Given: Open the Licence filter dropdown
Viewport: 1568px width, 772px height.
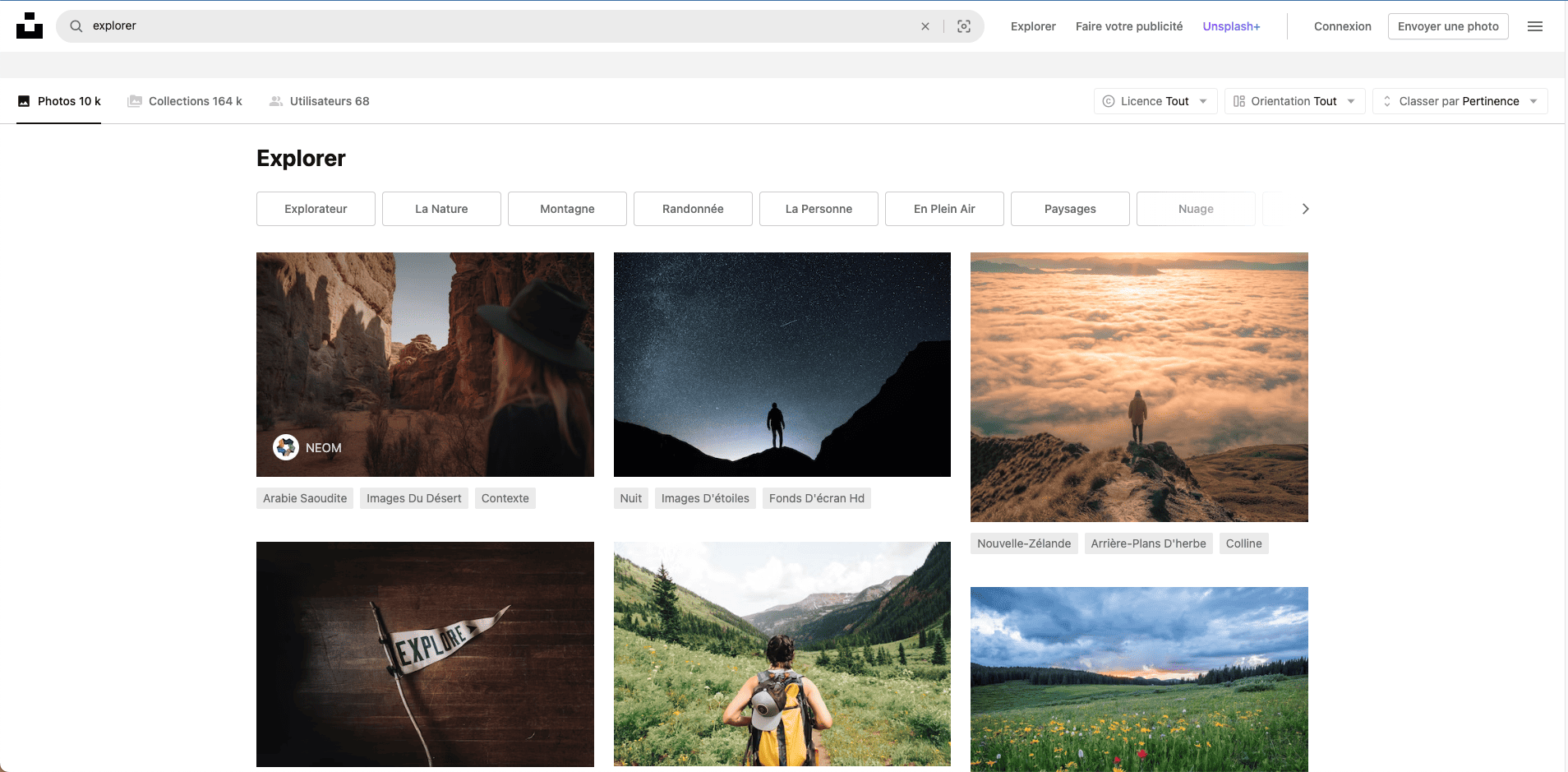Looking at the screenshot, I should tap(1154, 100).
